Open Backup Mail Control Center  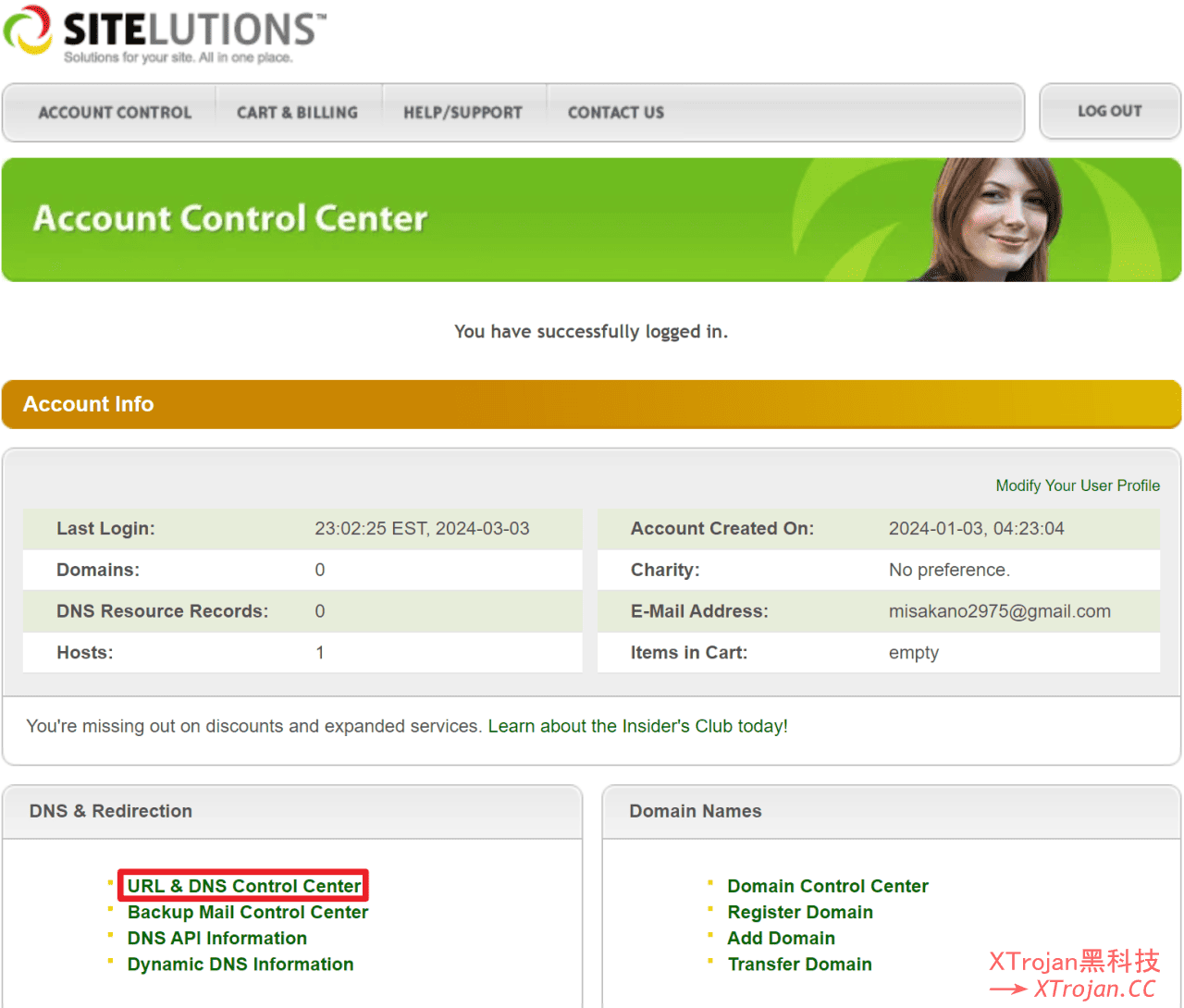click(x=248, y=912)
